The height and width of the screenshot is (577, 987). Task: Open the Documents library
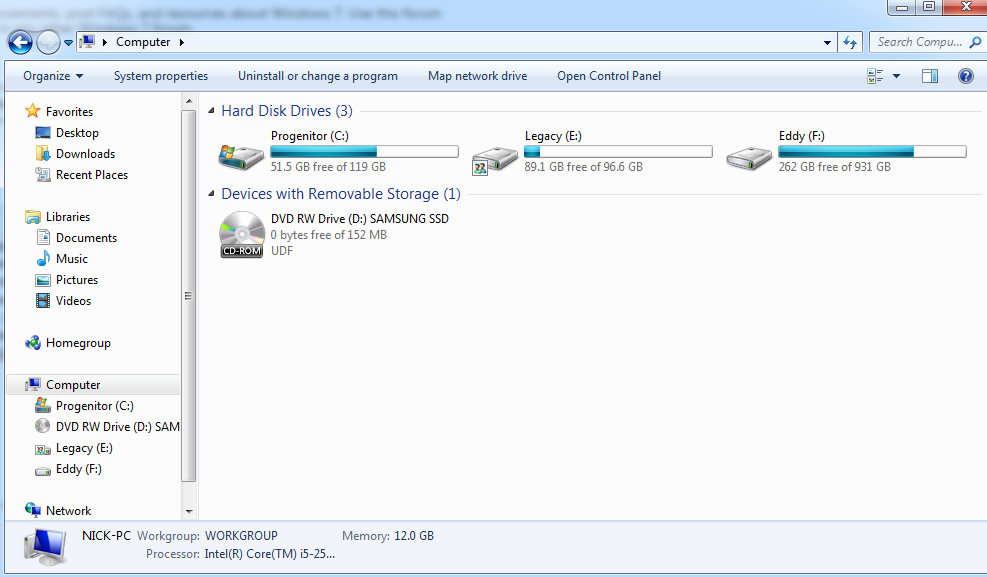point(86,238)
